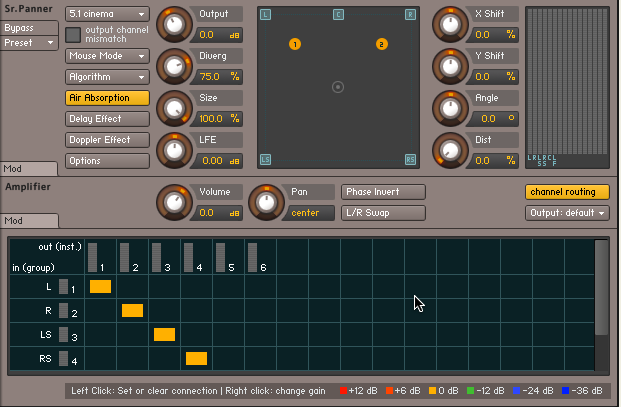This screenshot has width=621, height=407.
Task: Click the Volume 0.0 dB value field
Action: (x=218, y=213)
